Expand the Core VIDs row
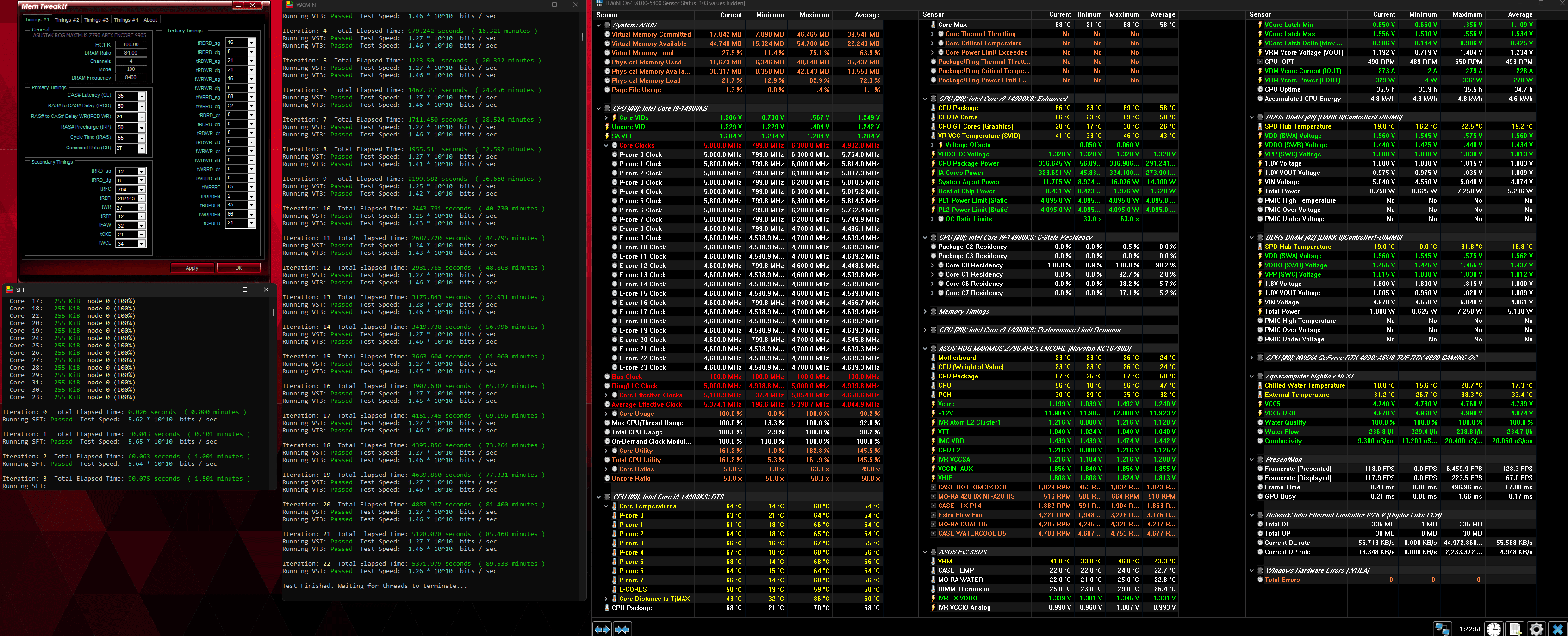The height and width of the screenshot is (636, 1568). coord(606,118)
